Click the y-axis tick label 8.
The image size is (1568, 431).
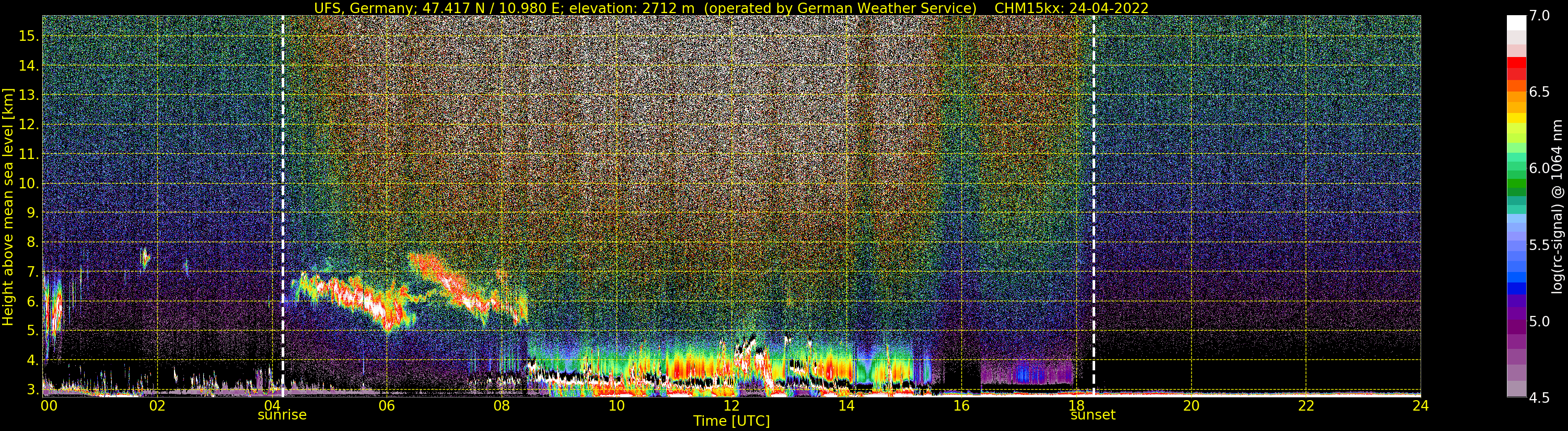point(33,243)
